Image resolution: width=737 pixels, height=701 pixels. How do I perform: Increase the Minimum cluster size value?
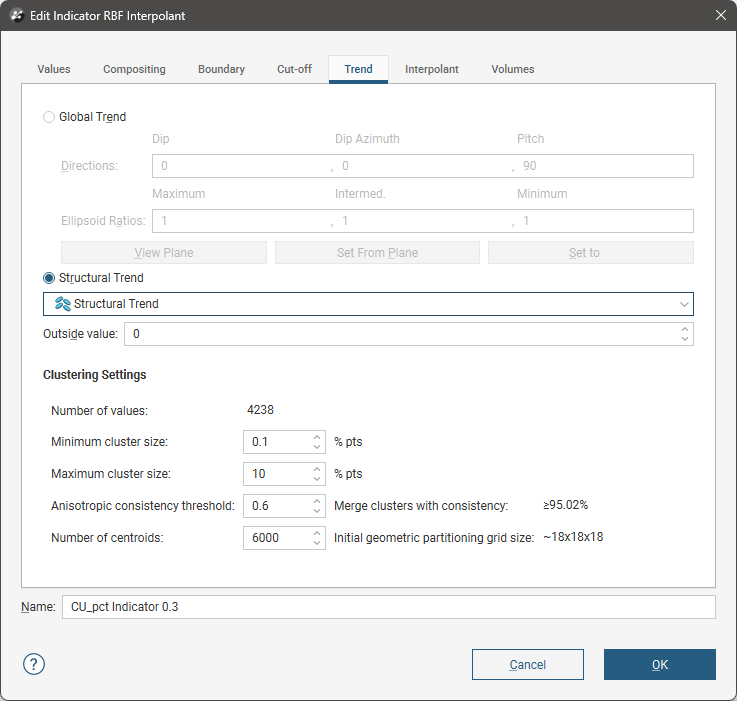click(x=317, y=437)
